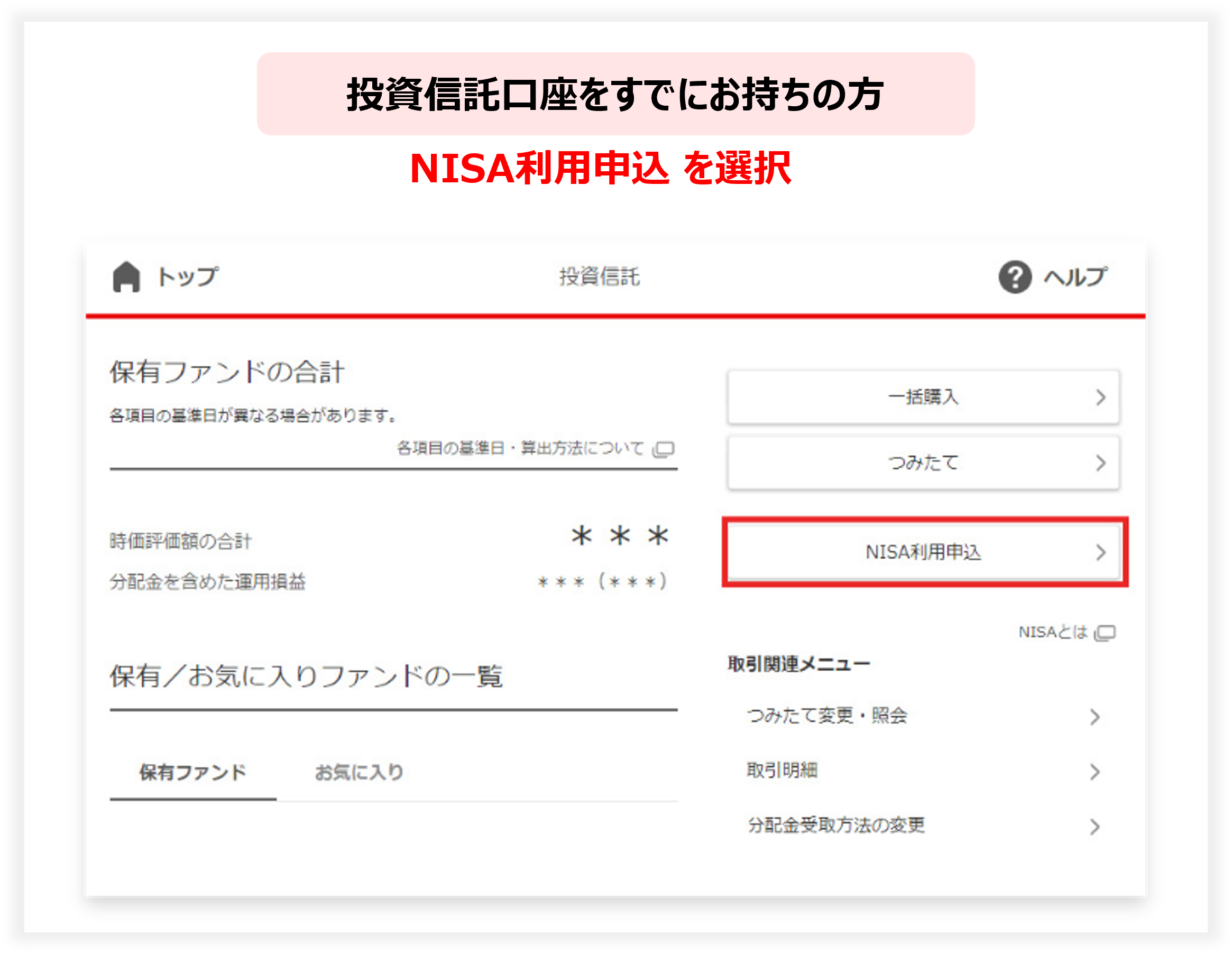Click chevron beside 分配金受取方法の変更
The width and height of the screenshot is (1232, 954).
coord(1095,826)
